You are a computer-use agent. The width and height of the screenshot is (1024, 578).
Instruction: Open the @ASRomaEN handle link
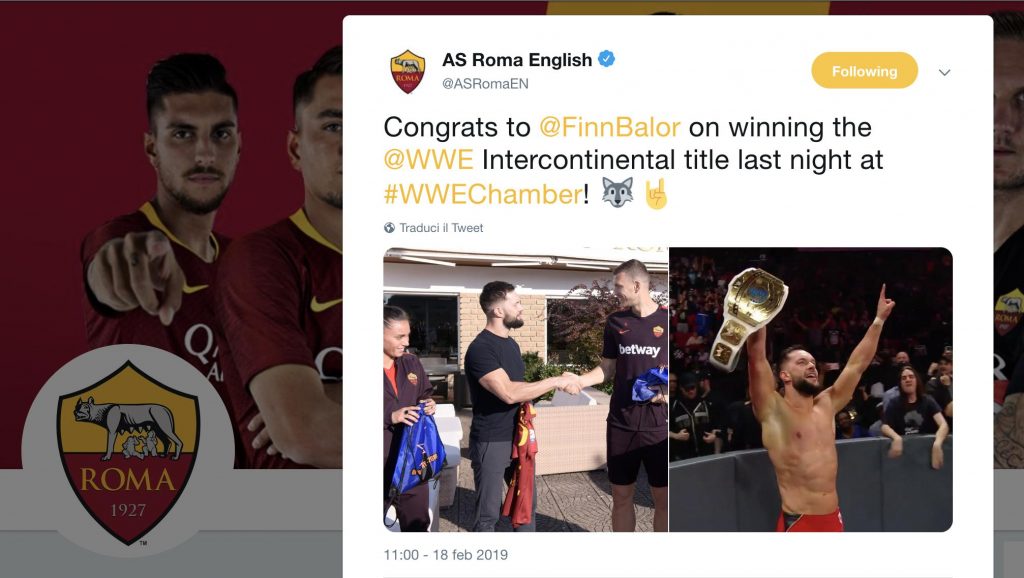(x=485, y=84)
